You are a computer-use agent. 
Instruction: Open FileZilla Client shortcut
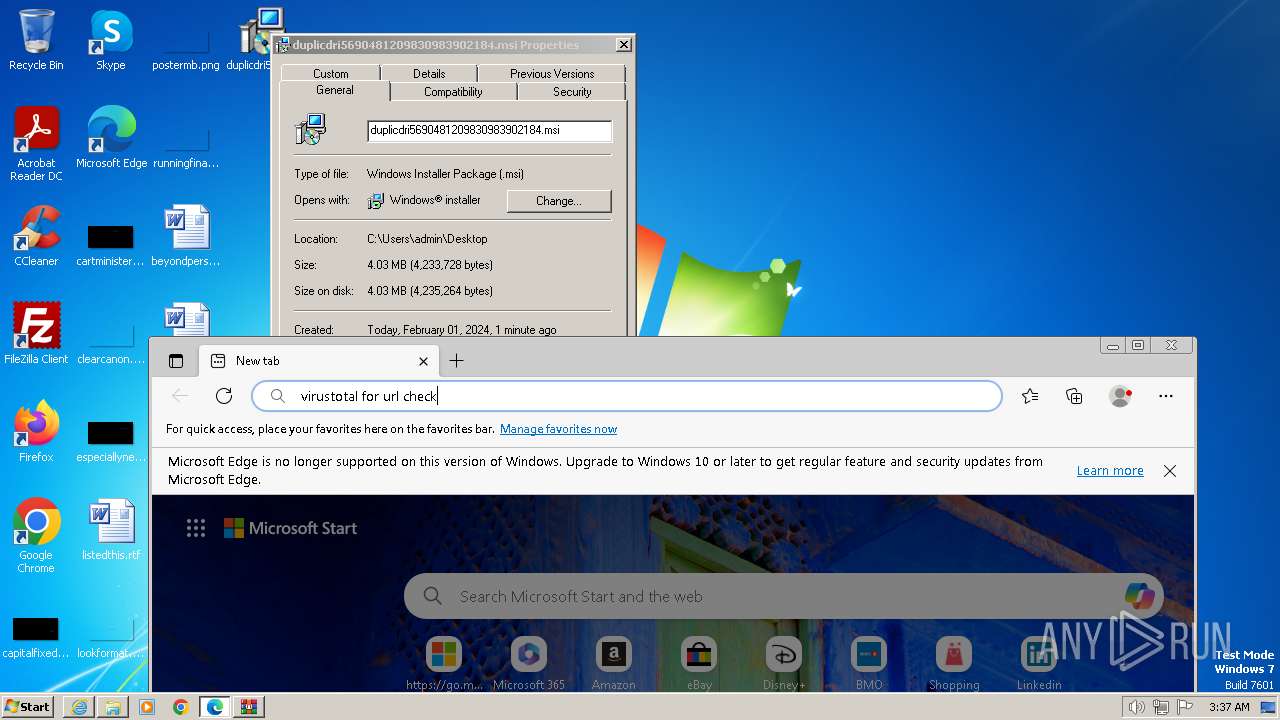36,333
